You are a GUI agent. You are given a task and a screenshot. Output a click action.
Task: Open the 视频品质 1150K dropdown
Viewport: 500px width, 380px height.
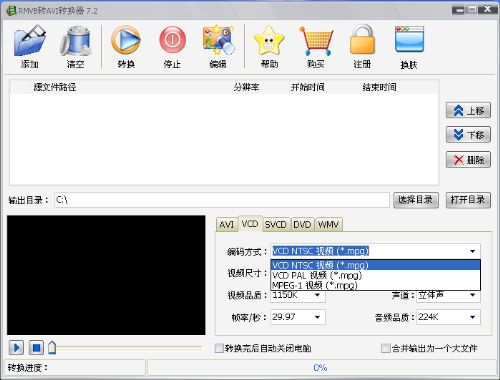coord(317,295)
